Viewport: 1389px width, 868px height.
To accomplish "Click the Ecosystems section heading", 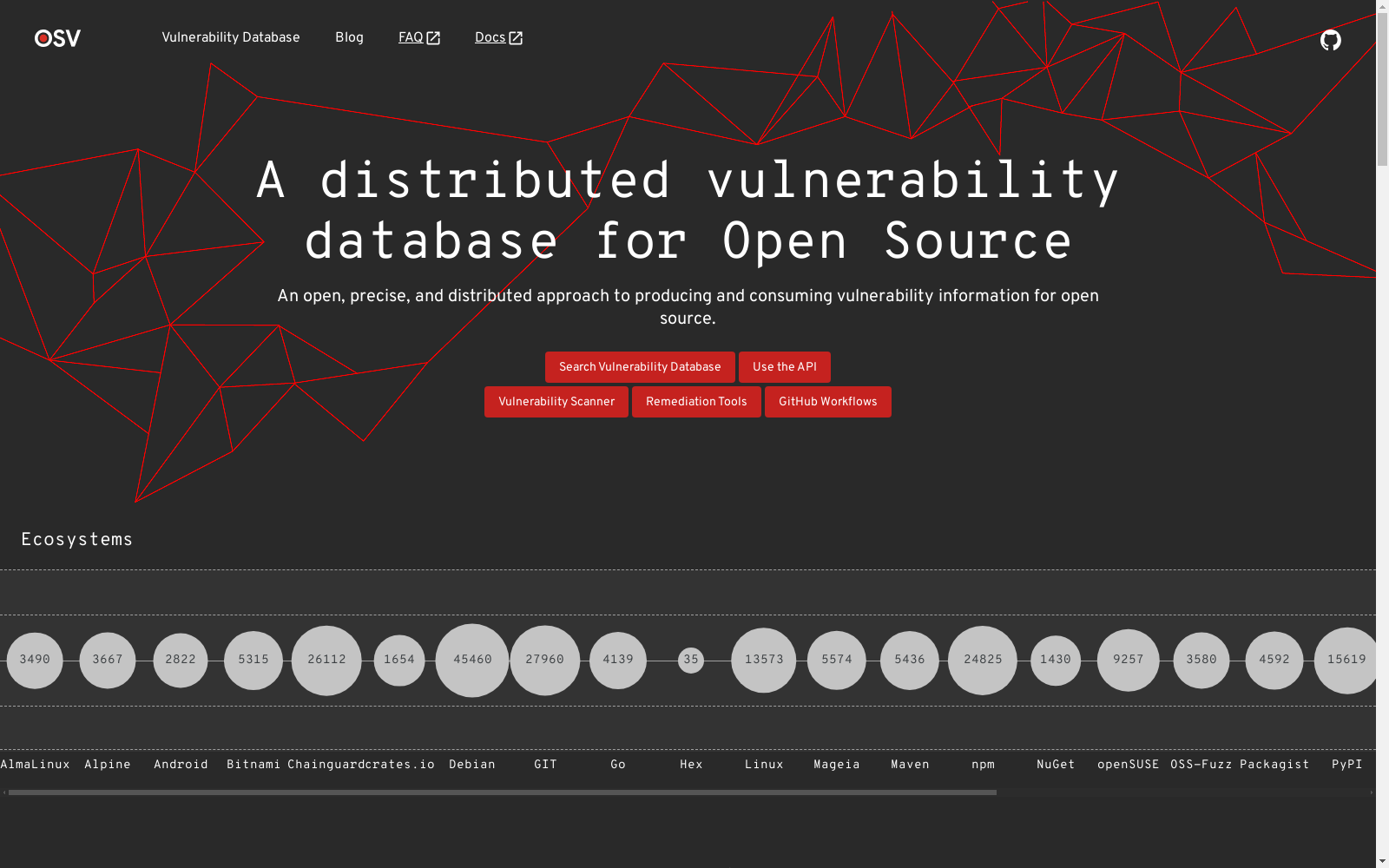I will tap(77, 540).
